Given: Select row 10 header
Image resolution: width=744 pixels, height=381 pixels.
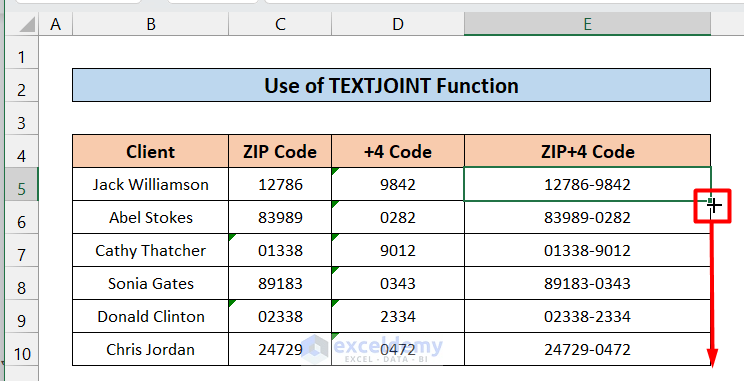Looking at the screenshot, I should tap(21, 349).
